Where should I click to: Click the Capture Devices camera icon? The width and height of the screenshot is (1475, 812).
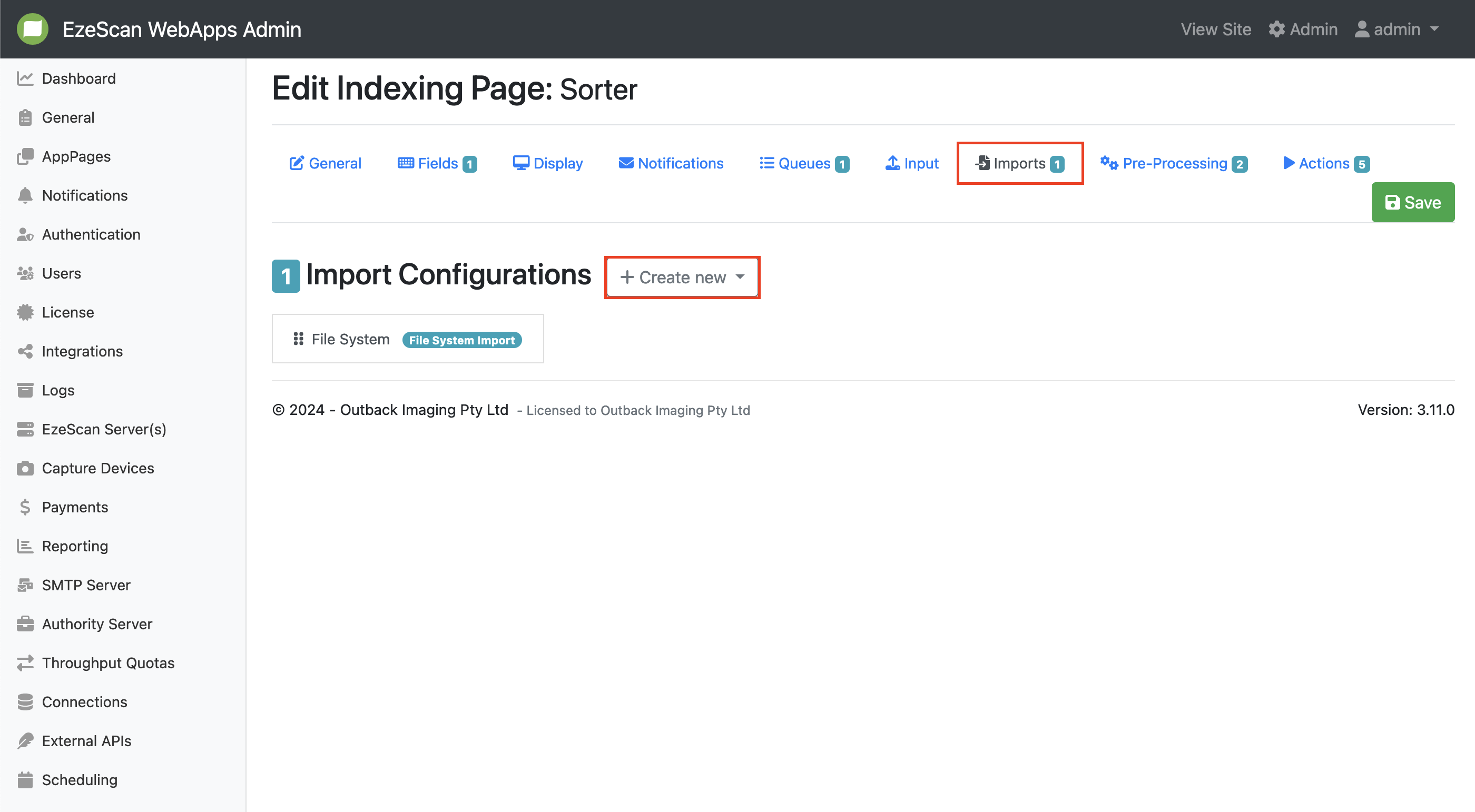point(25,468)
